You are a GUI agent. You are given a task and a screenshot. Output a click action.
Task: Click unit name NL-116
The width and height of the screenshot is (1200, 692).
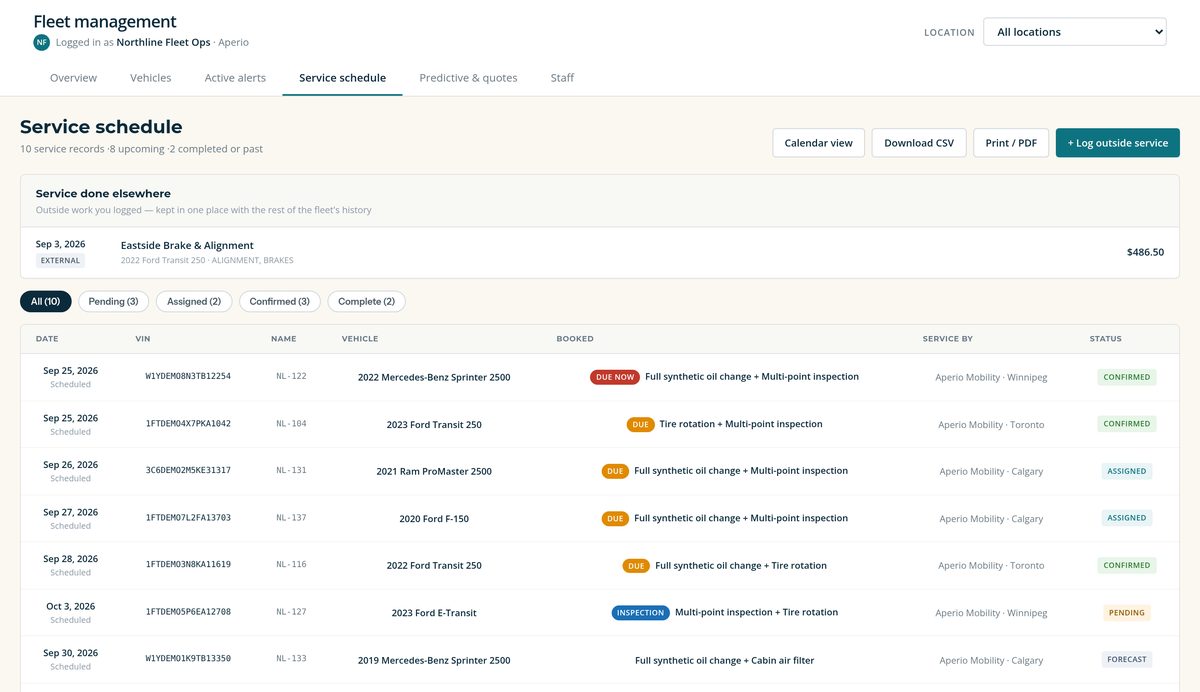(x=291, y=565)
